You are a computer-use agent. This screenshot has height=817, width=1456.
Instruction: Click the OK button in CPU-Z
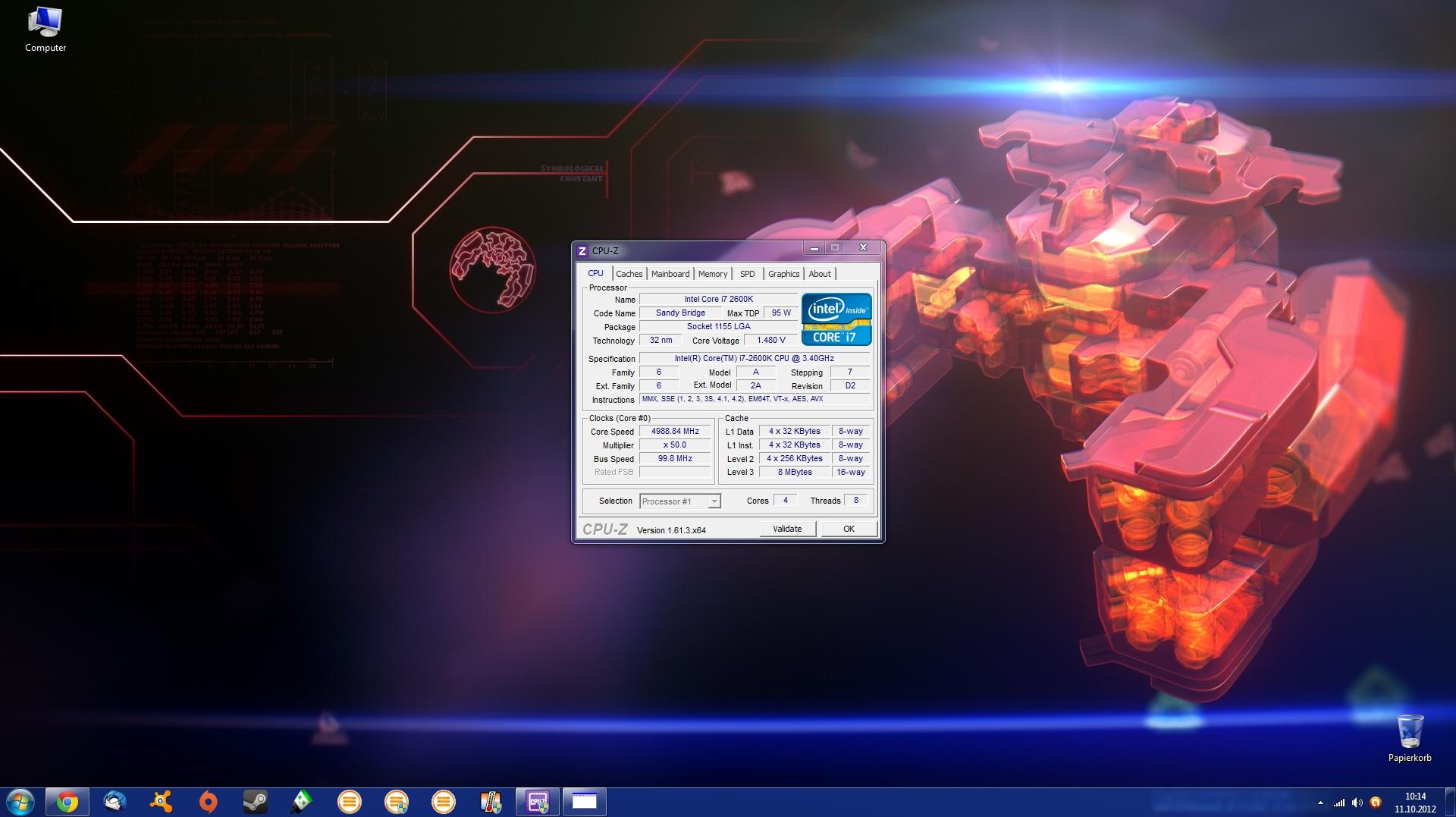pos(849,529)
